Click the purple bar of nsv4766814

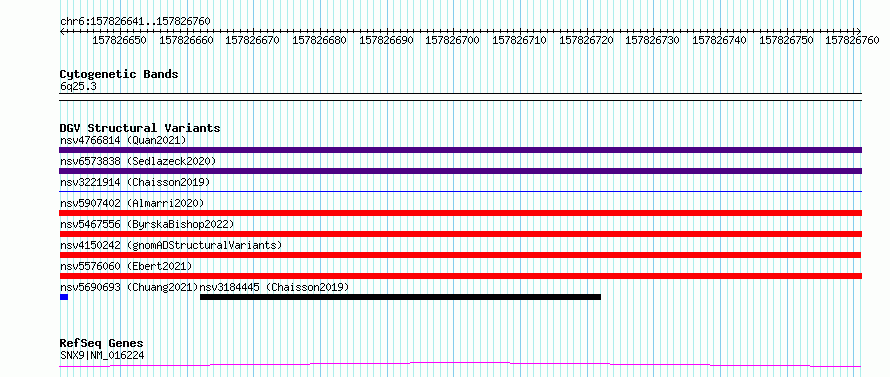coord(460,150)
